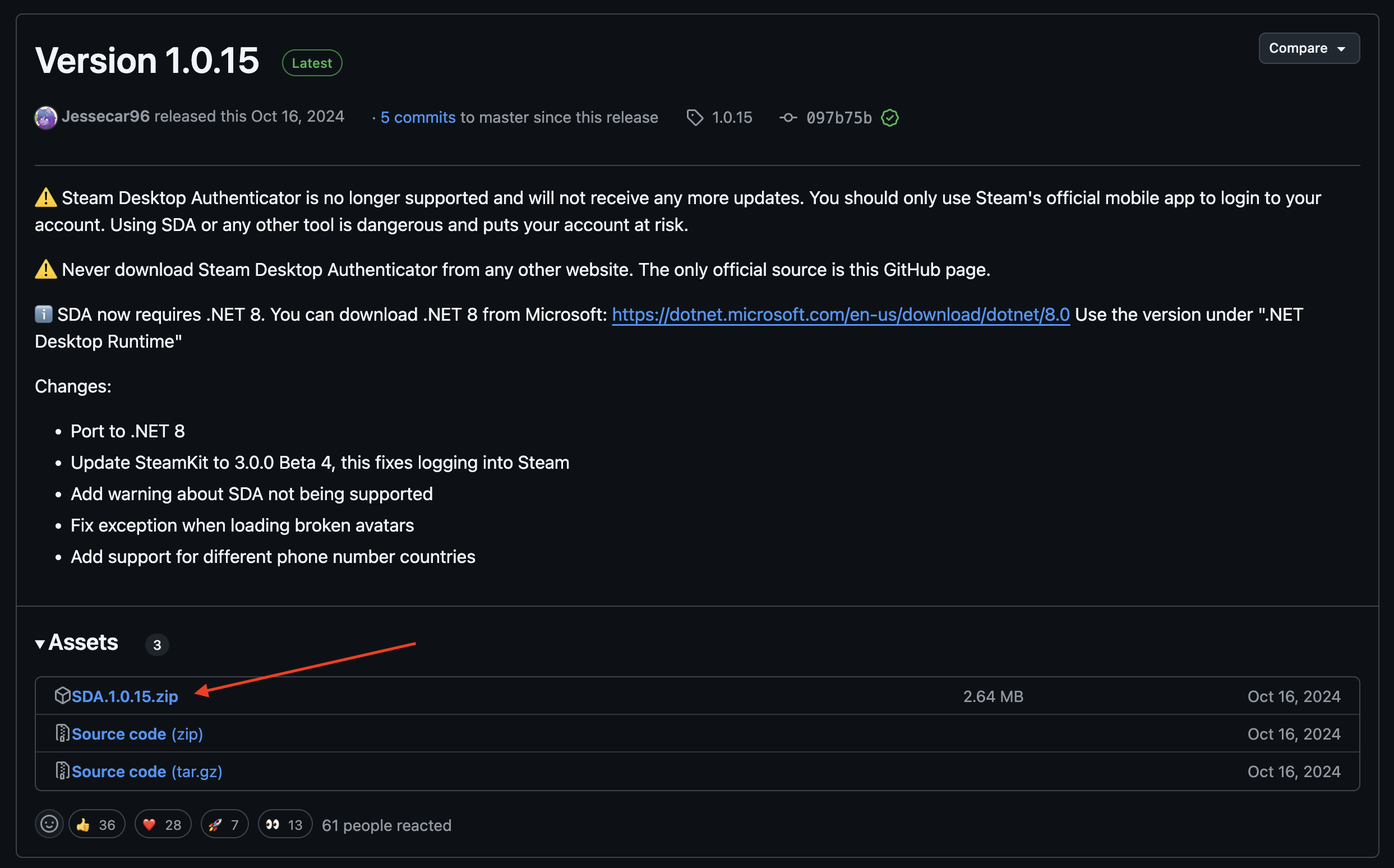Collapse the Assets section triangle
The image size is (1394, 868).
[x=40, y=644]
